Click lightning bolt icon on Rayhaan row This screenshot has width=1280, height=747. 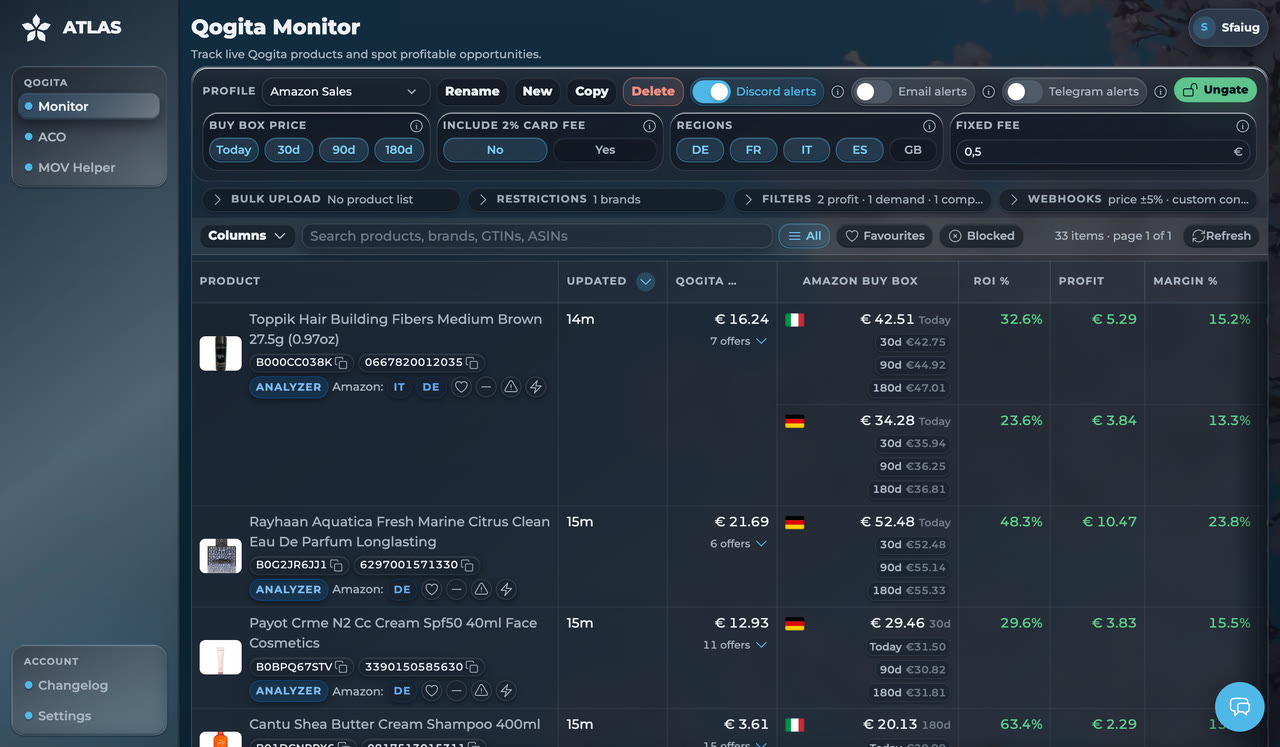pyautogui.click(x=507, y=590)
